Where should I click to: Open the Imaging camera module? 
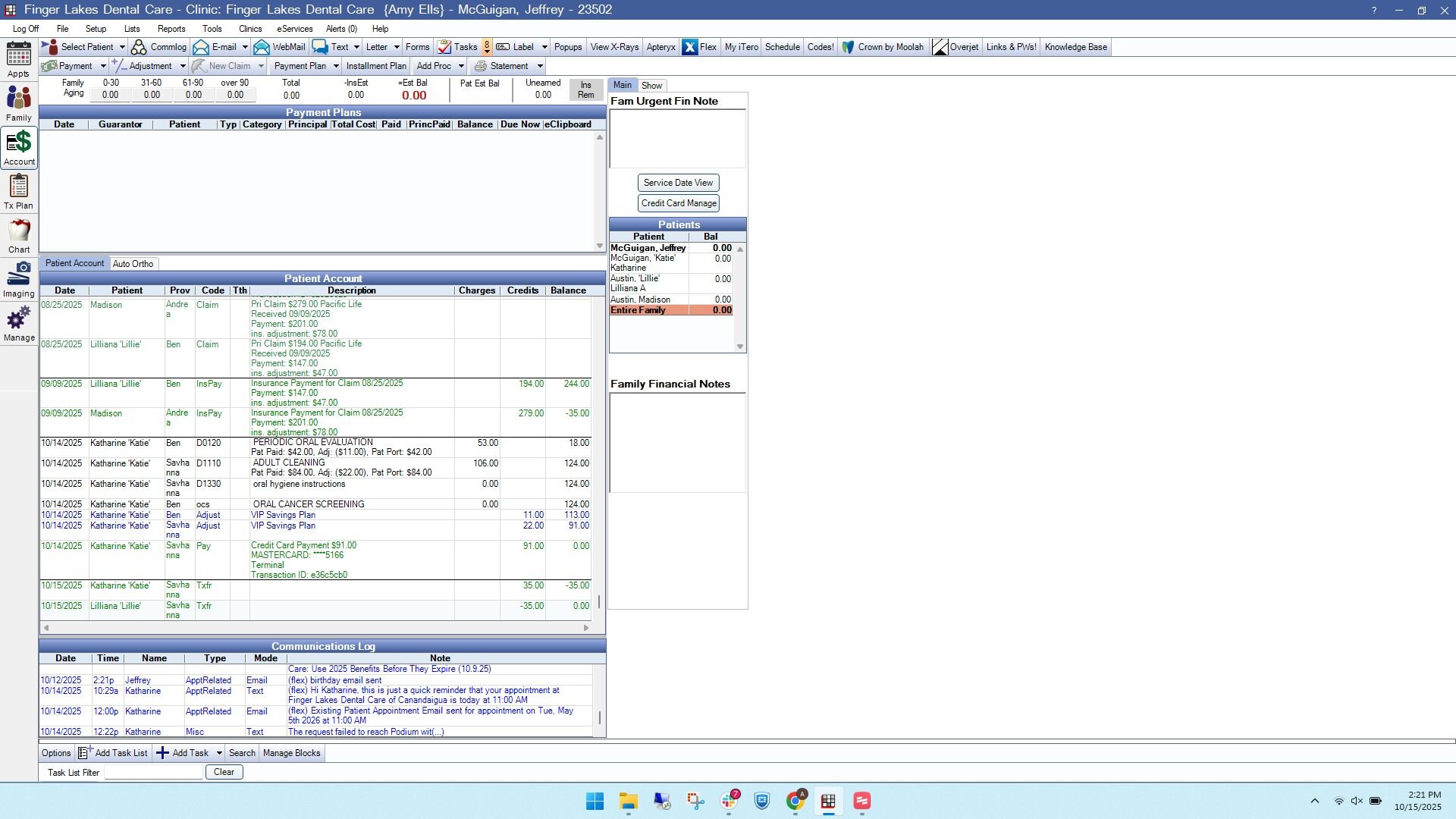(x=19, y=279)
